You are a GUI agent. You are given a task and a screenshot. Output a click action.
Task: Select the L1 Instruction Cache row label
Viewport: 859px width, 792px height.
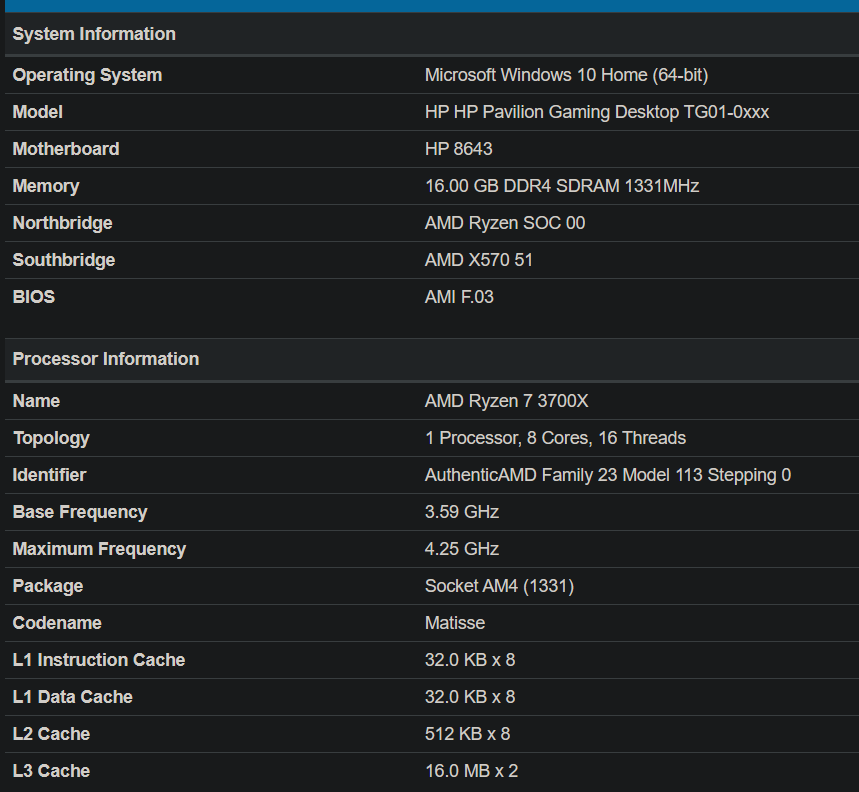99,660
